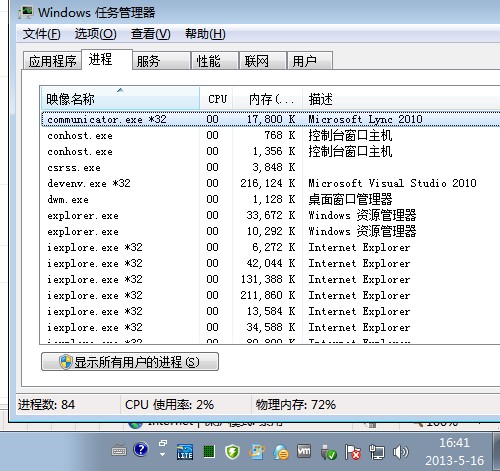The image size is (500, 471).
Task: Switch to the 性能 tab
Action: (215, 61)
